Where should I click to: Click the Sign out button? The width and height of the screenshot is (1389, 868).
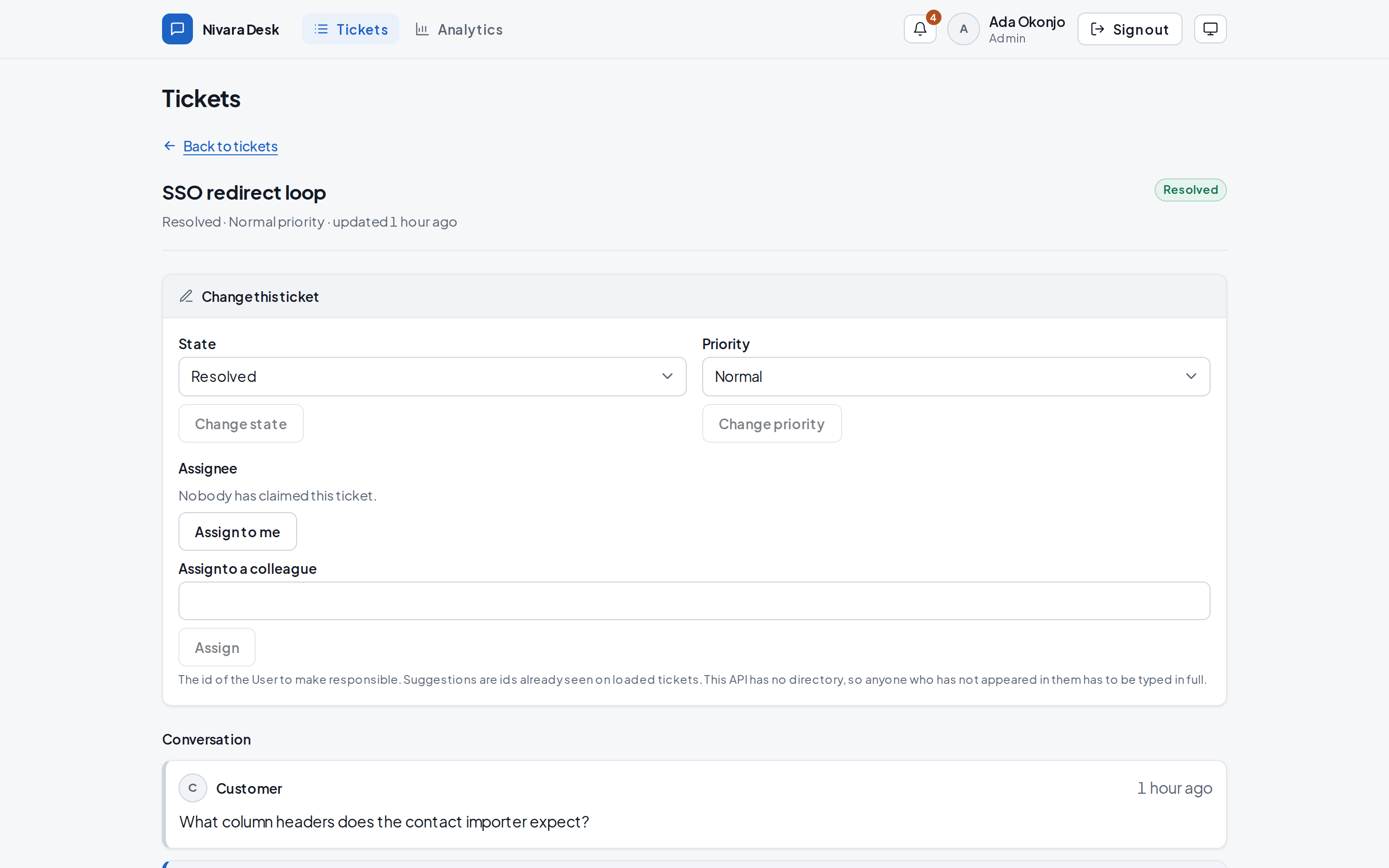coord(1130,29)
